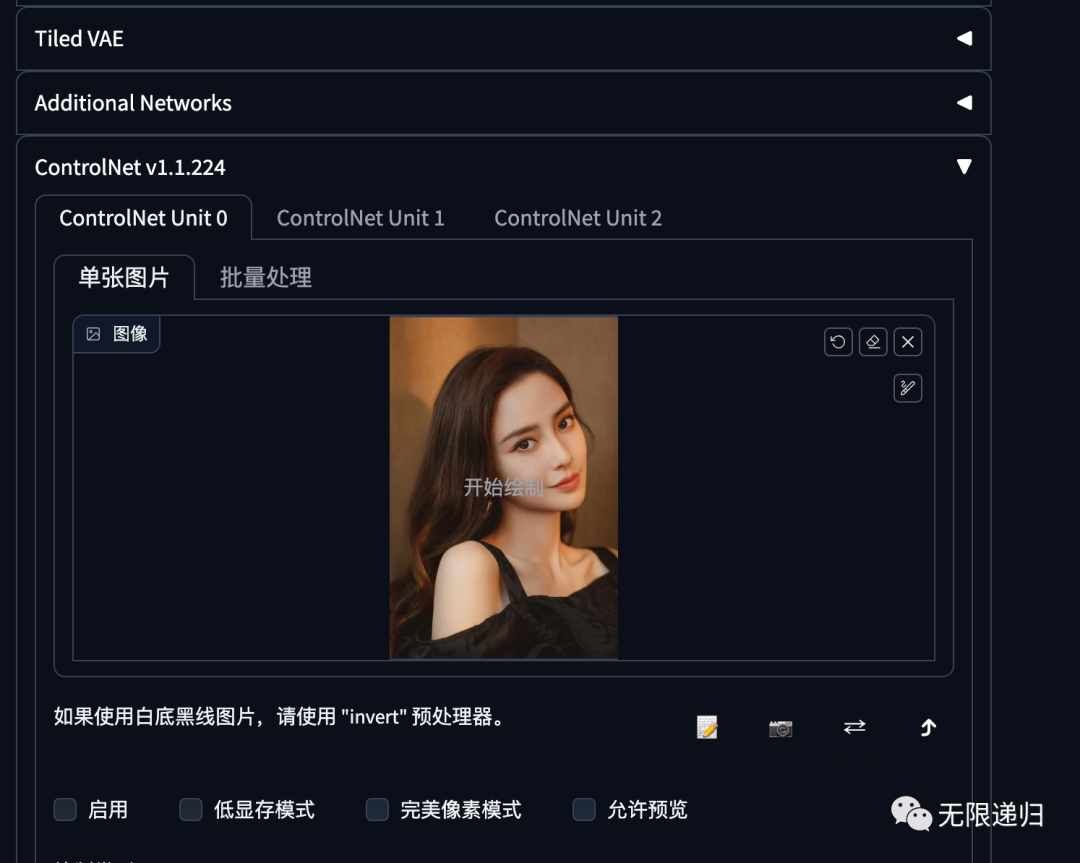The height and width of the screenshot is (863, 1080).
Task: Click the upward arrow send-dimensions icon
Action: click(928, 727)
